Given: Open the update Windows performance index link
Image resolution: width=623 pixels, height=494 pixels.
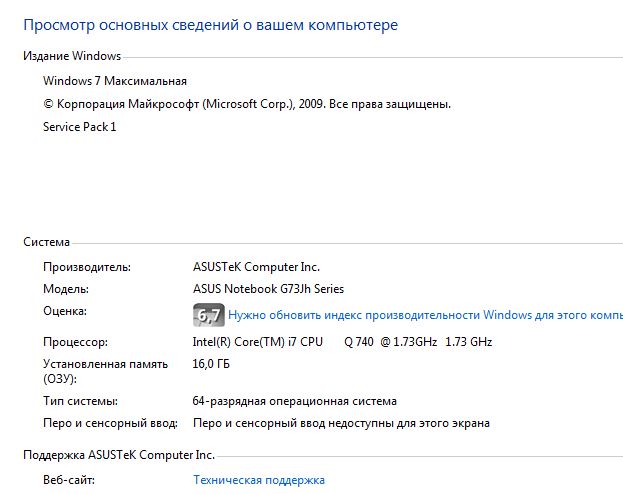Looking at the screenshot, I should click(x=426, y=315).
